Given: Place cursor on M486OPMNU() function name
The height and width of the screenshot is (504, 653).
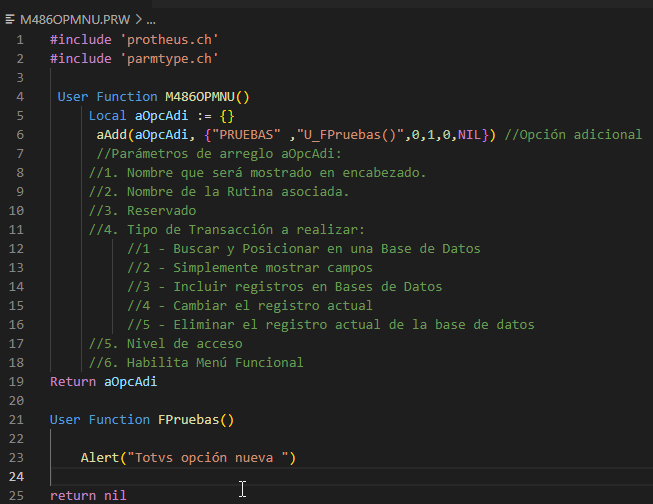Looking at the screenshot, I should click(x=207, y=97).
